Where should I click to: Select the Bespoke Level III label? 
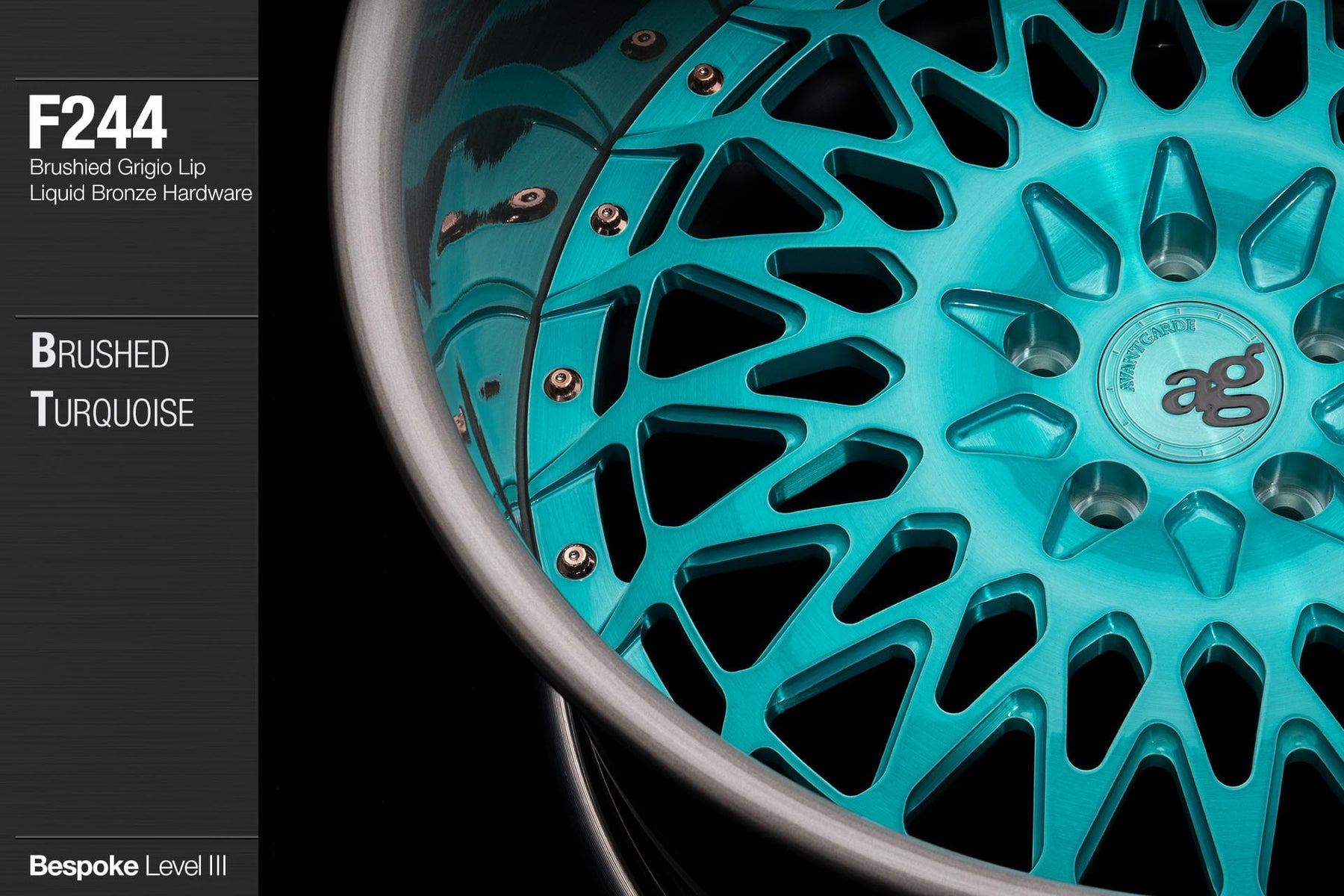click(x=128, y=867)
